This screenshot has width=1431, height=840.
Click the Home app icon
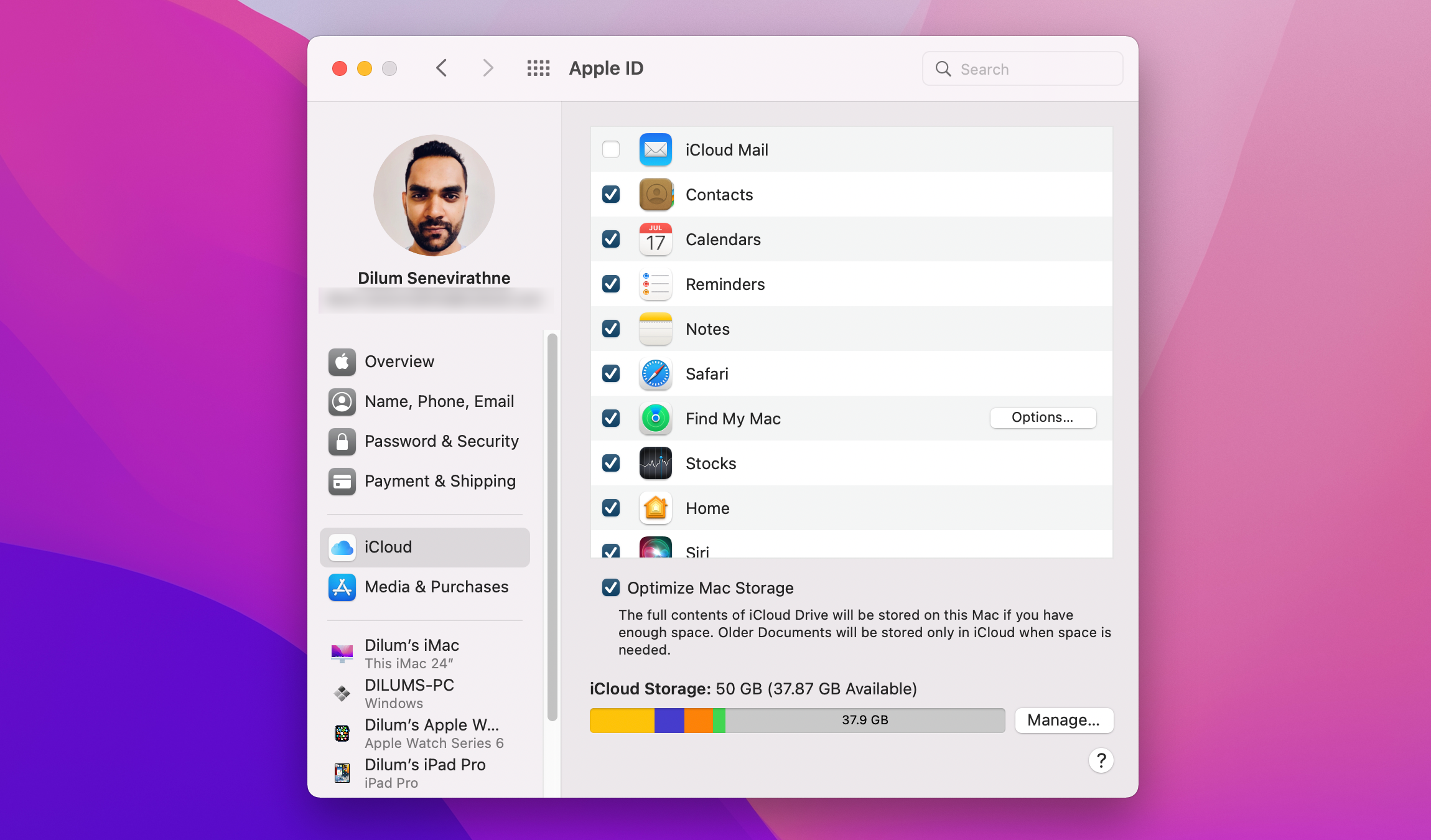click(x=655, y=508)
